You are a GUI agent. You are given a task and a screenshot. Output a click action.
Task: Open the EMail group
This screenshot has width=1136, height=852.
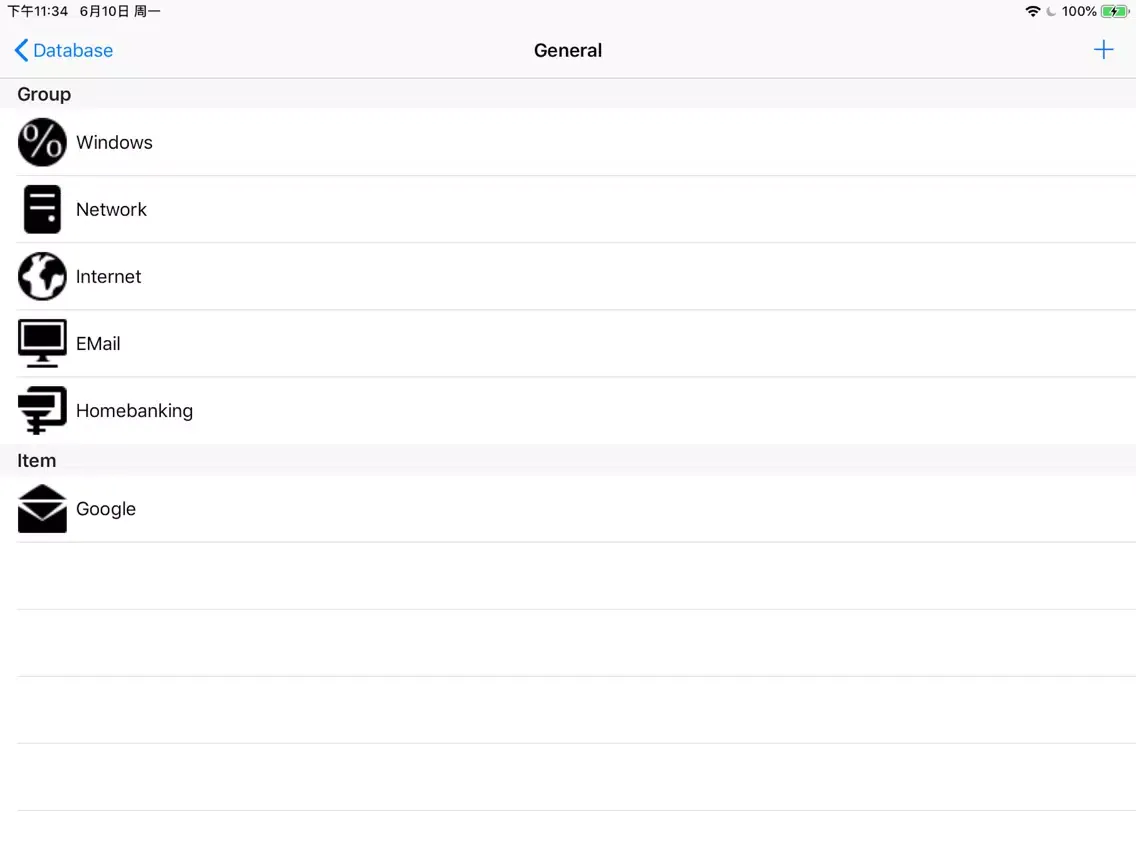[99, 343]
